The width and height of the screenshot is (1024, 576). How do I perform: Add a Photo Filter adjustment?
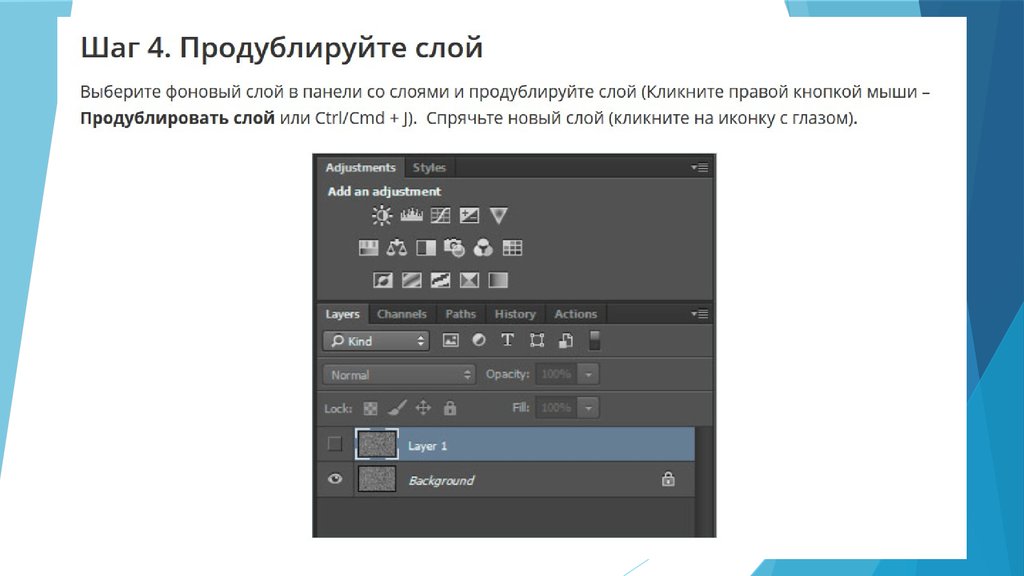pos(454,248)
